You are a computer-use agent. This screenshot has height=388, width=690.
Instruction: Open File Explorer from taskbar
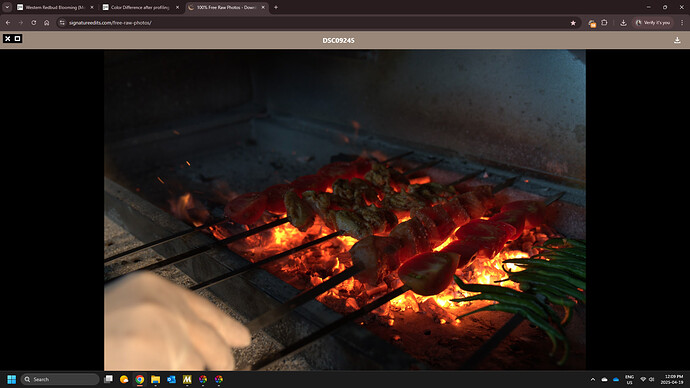tap(155, 379)
